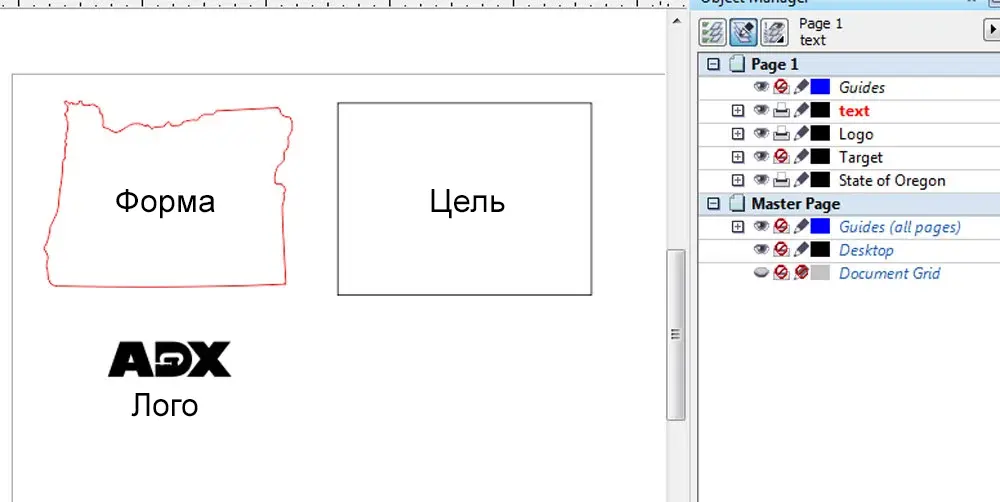This screenshot has height=502, width=1000.
Task: Hide the Guides layer with eye icon
Action: [761, 87]
